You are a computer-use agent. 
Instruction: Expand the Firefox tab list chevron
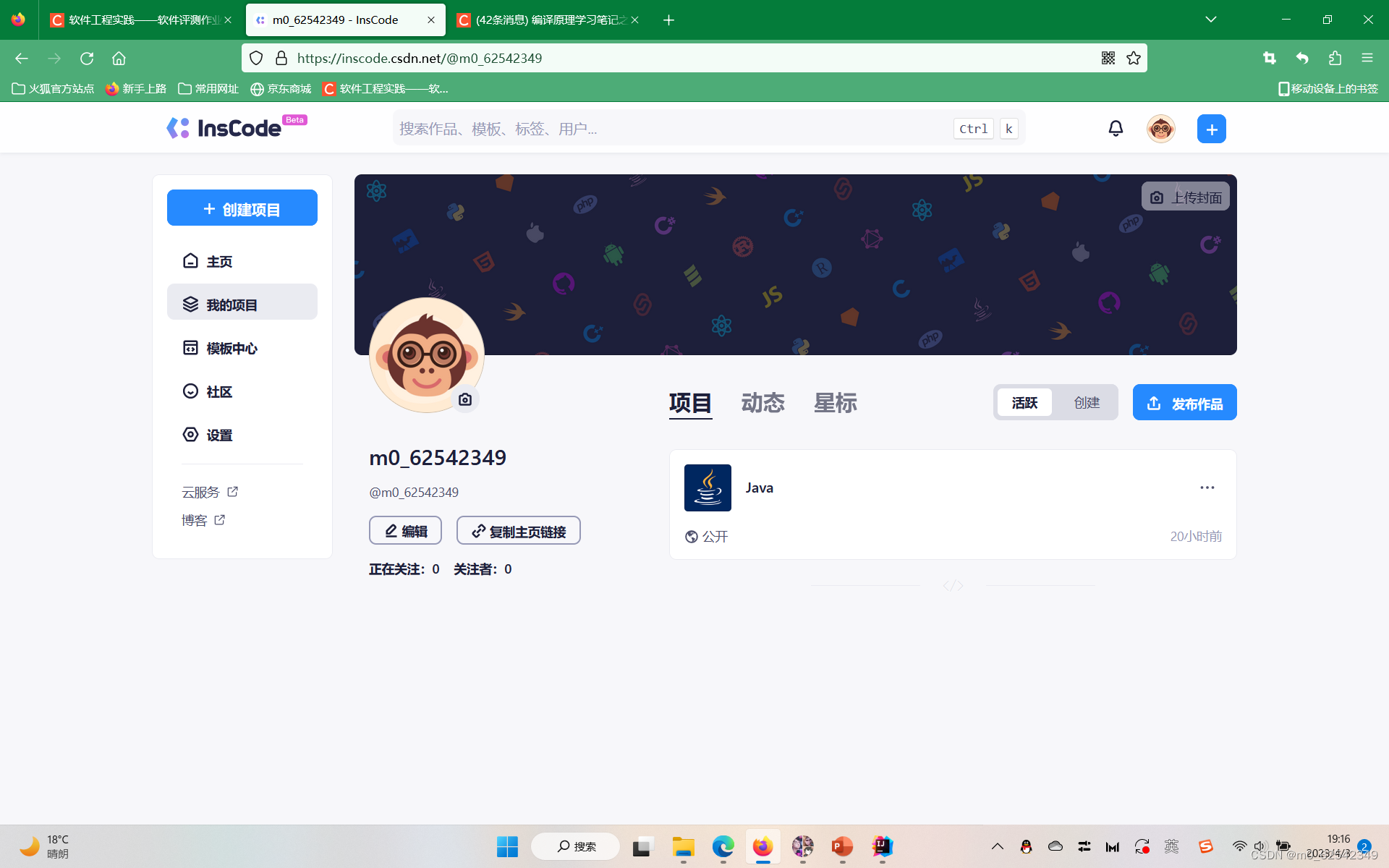pyautogui.click(x=1210, y=20)
